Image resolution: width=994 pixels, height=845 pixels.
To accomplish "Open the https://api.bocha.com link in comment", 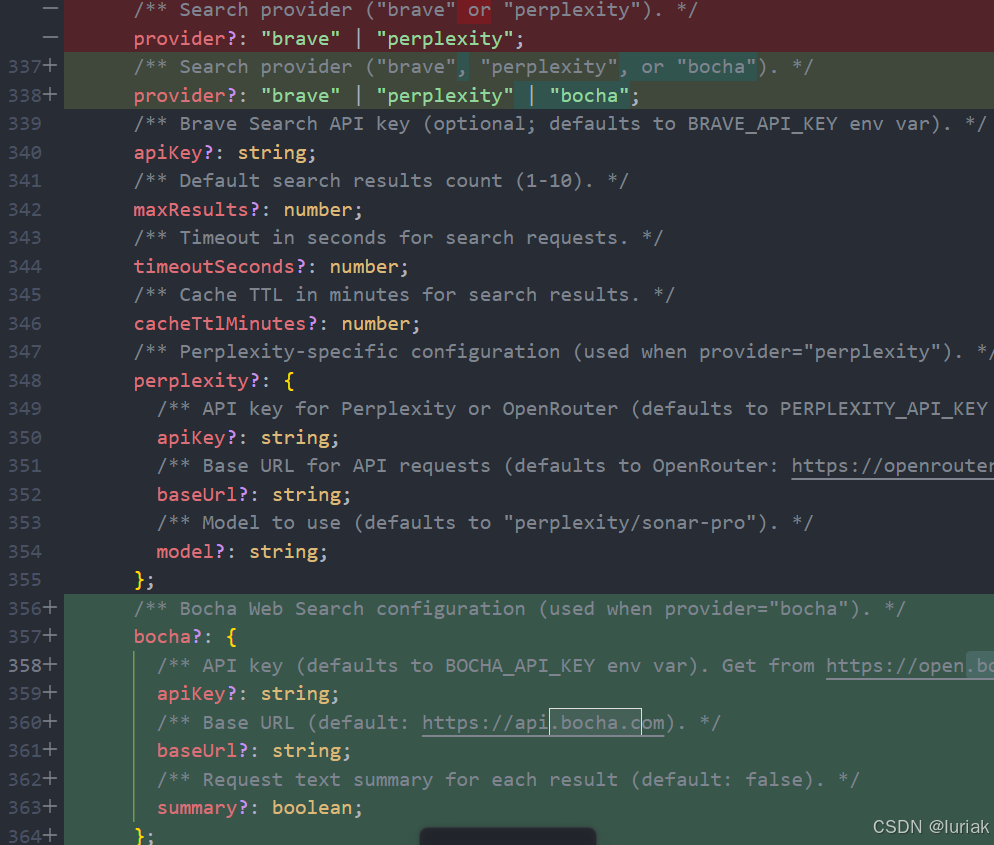I will [543, 723].
